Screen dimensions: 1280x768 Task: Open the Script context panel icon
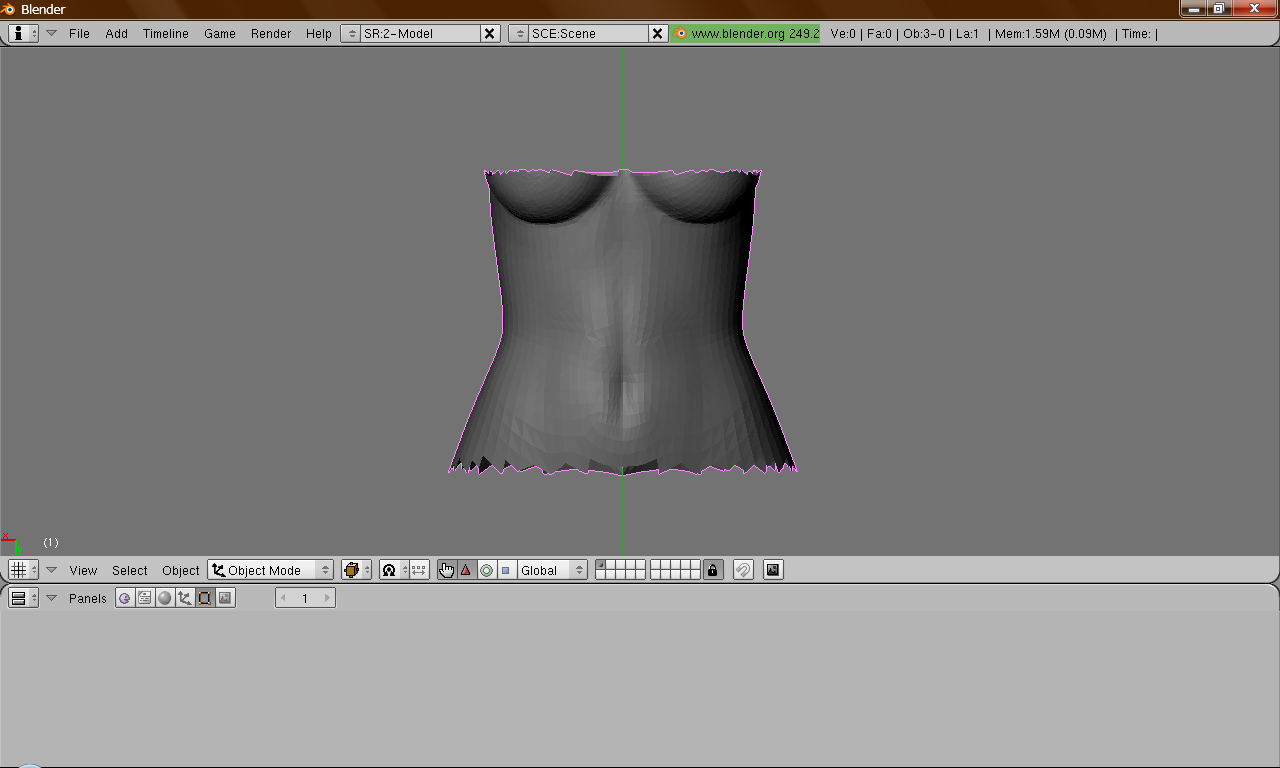coord(145,598)
